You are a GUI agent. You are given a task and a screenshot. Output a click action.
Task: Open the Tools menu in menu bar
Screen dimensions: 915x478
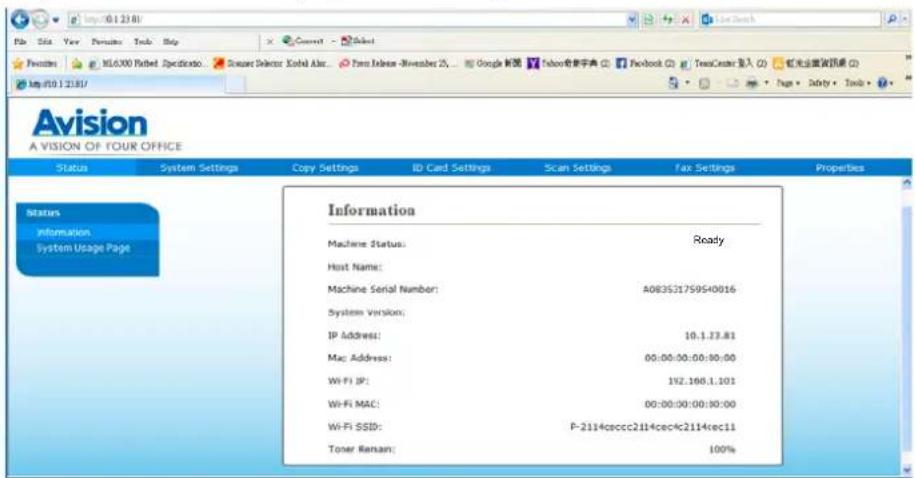click(142, 42)
